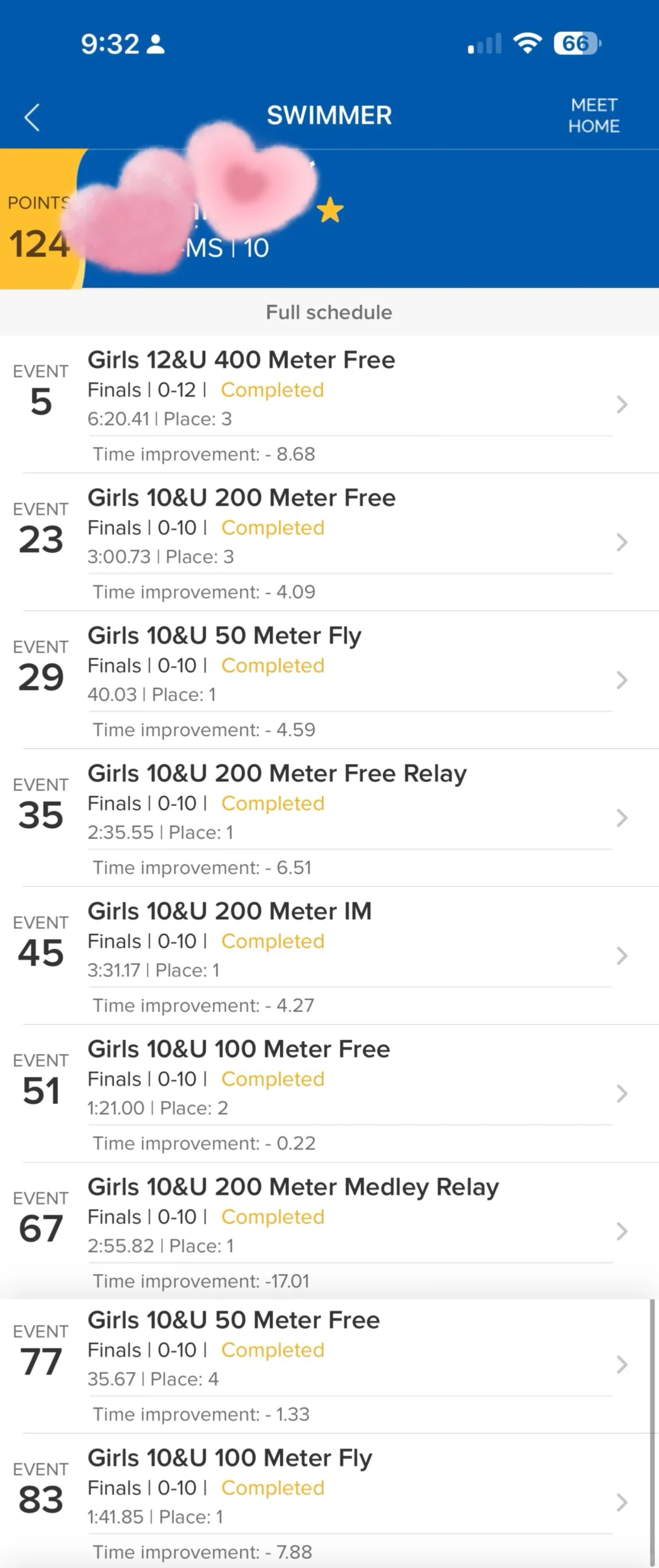Open the Full schedule header
Screen dimensions: 659x1568
329,312
